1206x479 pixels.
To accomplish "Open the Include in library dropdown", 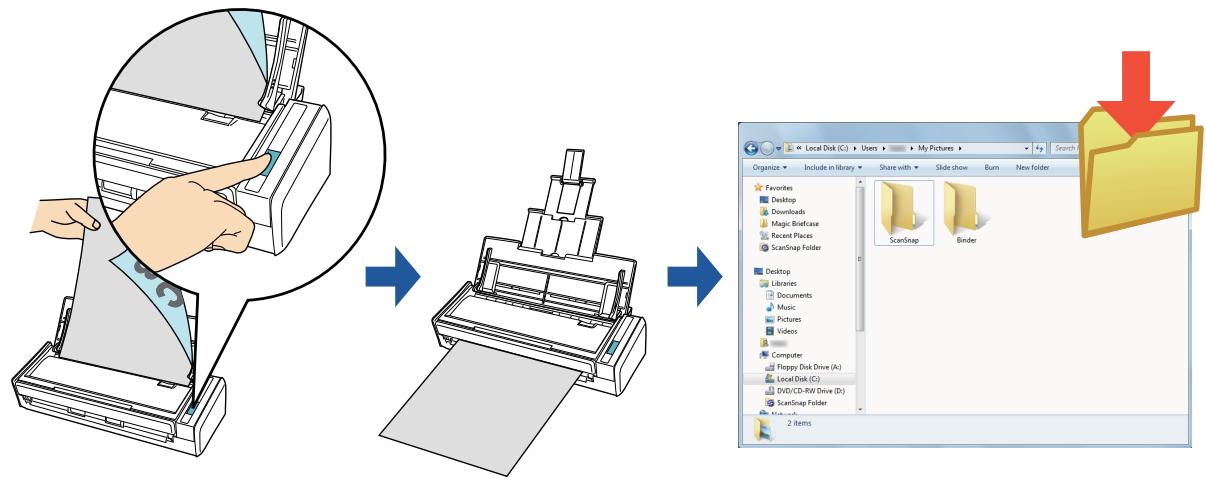I will (834, 167).
